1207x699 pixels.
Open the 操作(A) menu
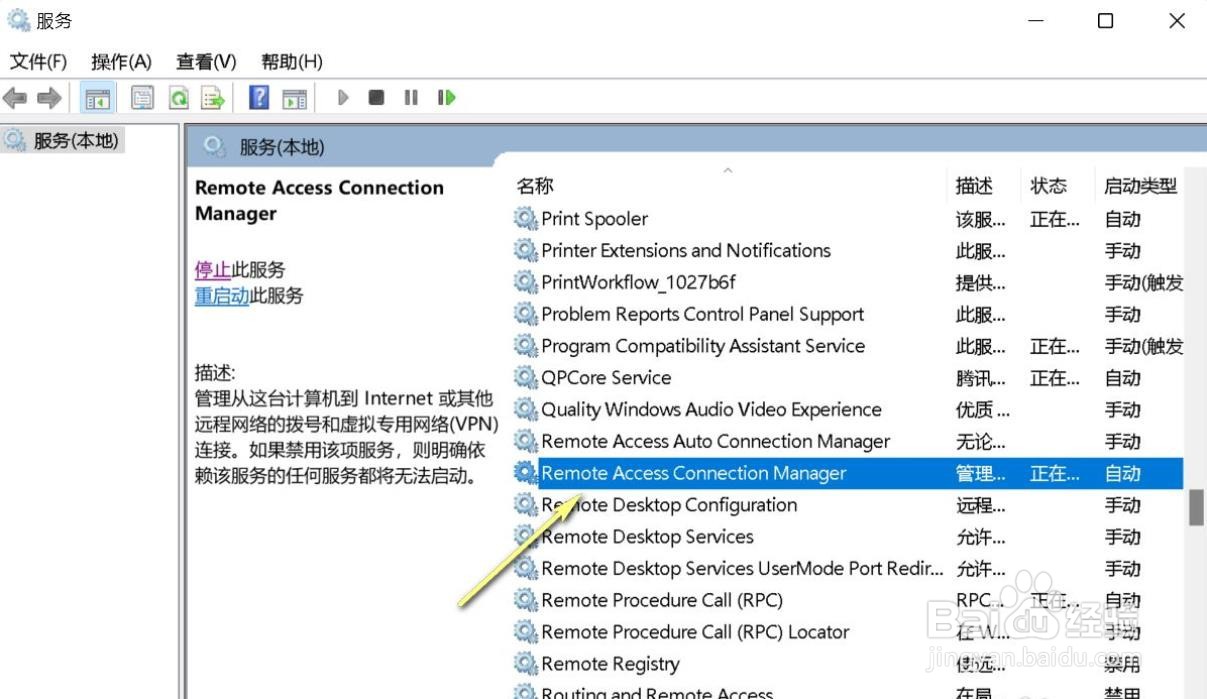pyautogui.click(x=121, y=62)
